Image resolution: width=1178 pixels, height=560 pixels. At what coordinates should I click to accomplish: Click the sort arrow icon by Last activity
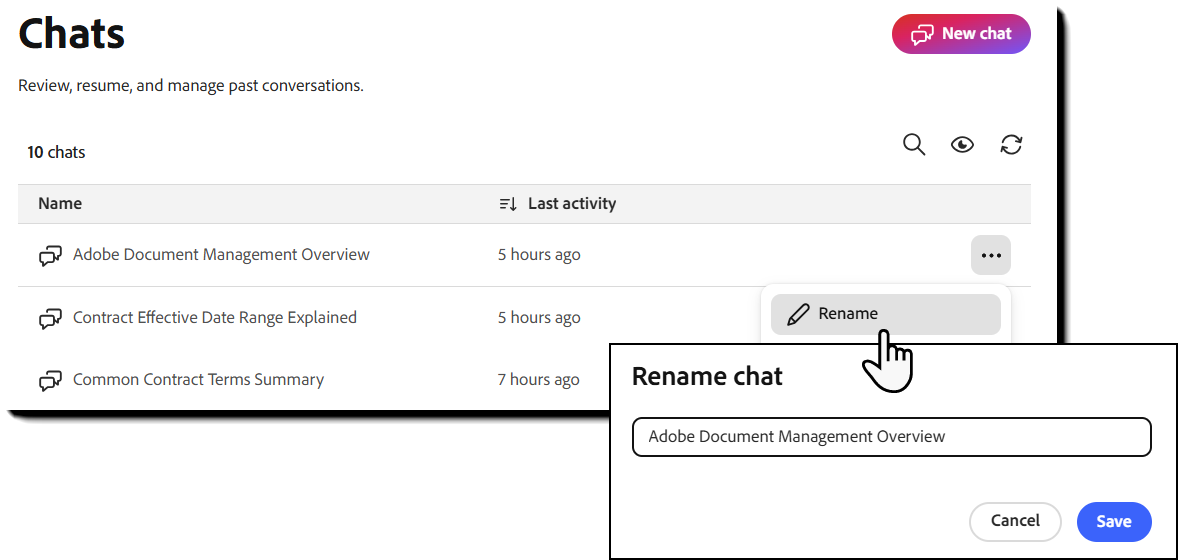pos(508,204)
